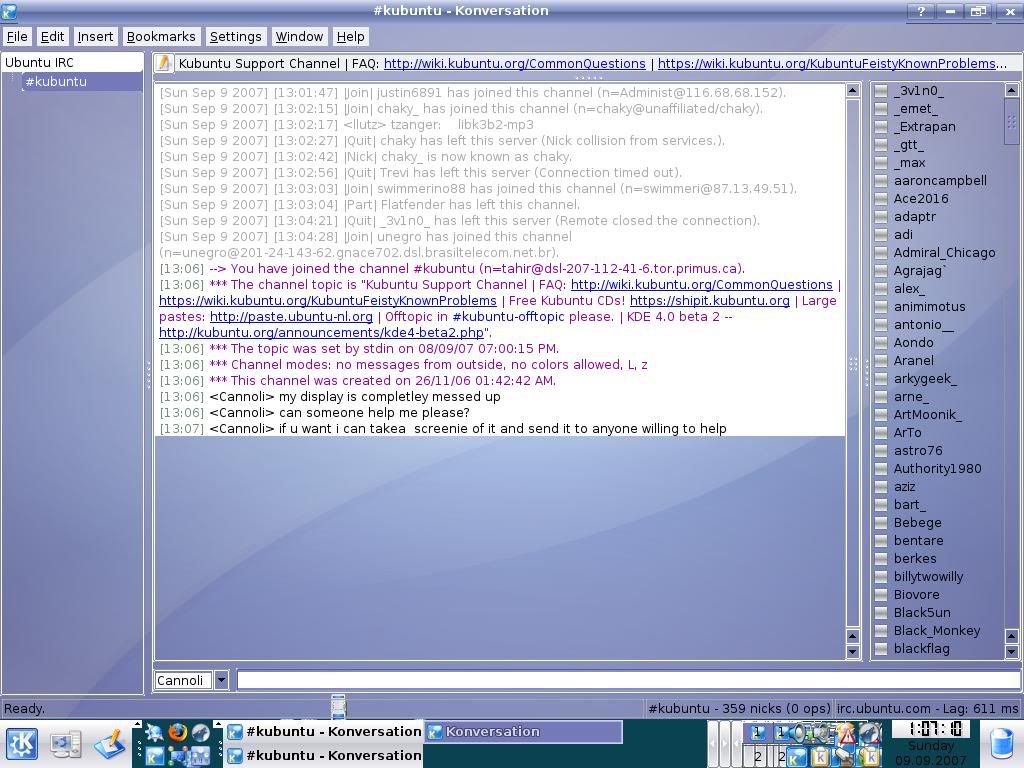Viewport: 1024px width, 768px height.
Task: Open the system computer icon in the panel
Action: click(65, 744)
